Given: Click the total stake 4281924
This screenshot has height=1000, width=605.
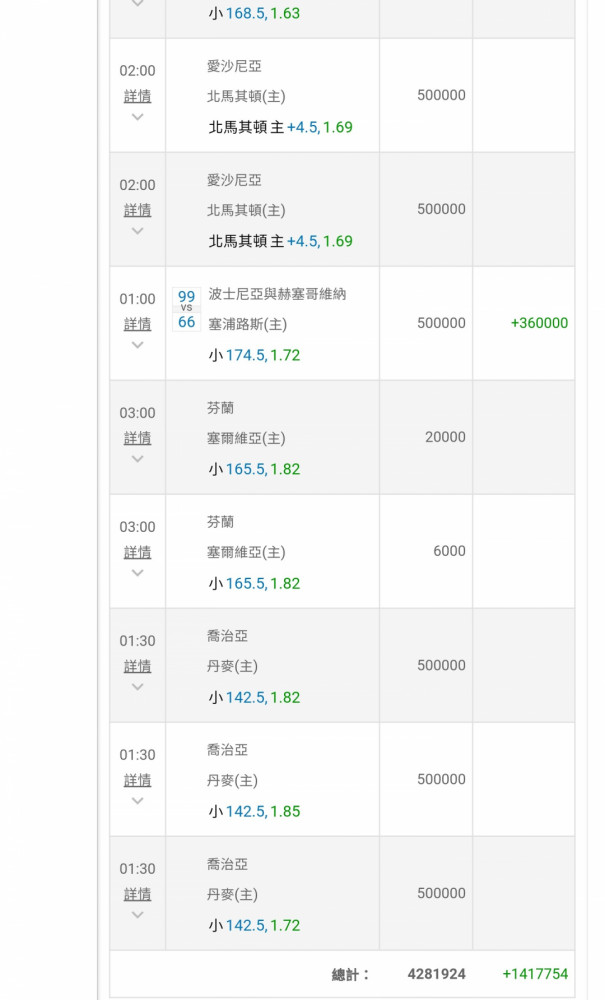Looking at the screenshot, I should 436,974.
